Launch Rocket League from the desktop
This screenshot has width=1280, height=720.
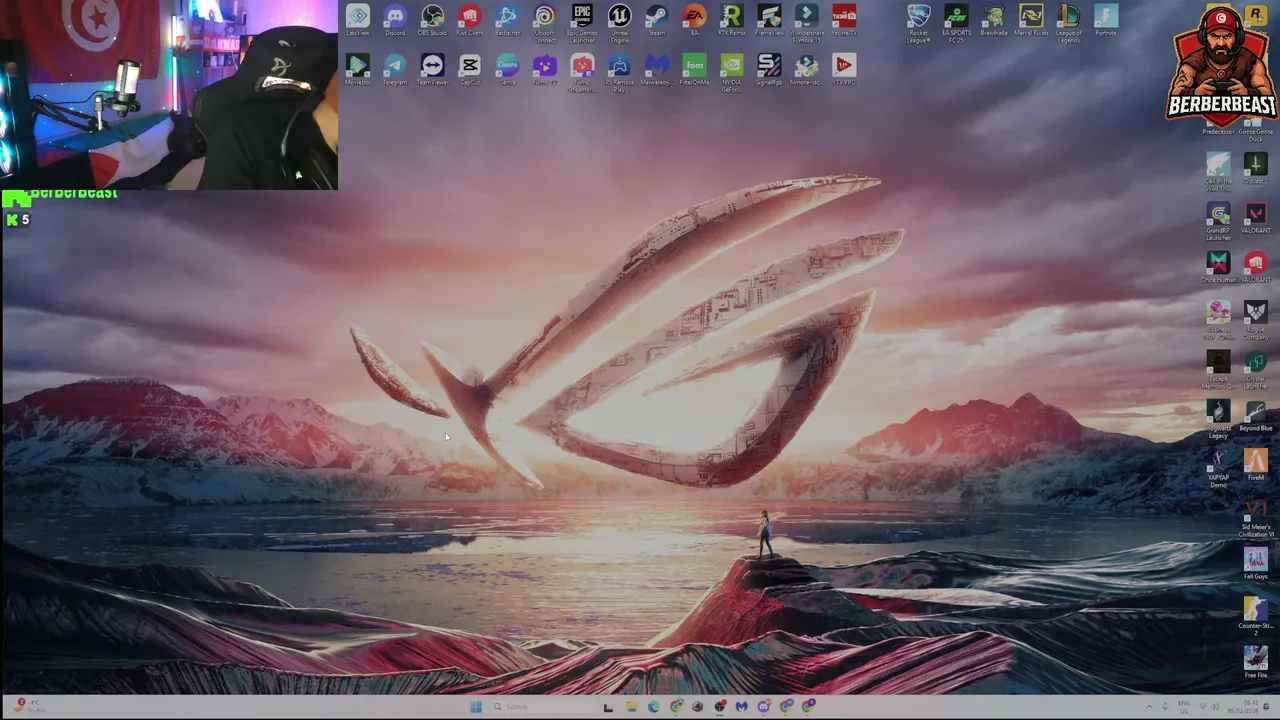[918, 22]
